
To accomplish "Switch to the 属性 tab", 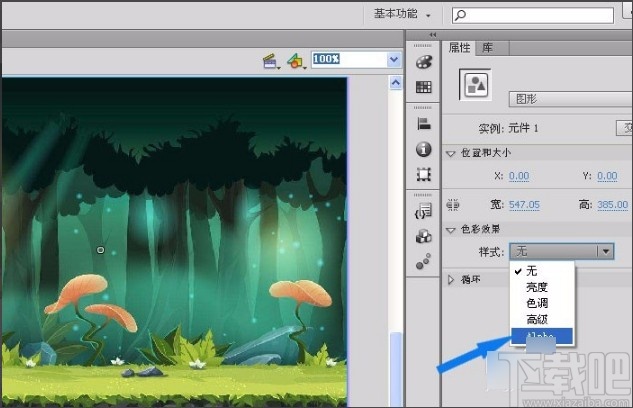I will click(x=459, y=48).
